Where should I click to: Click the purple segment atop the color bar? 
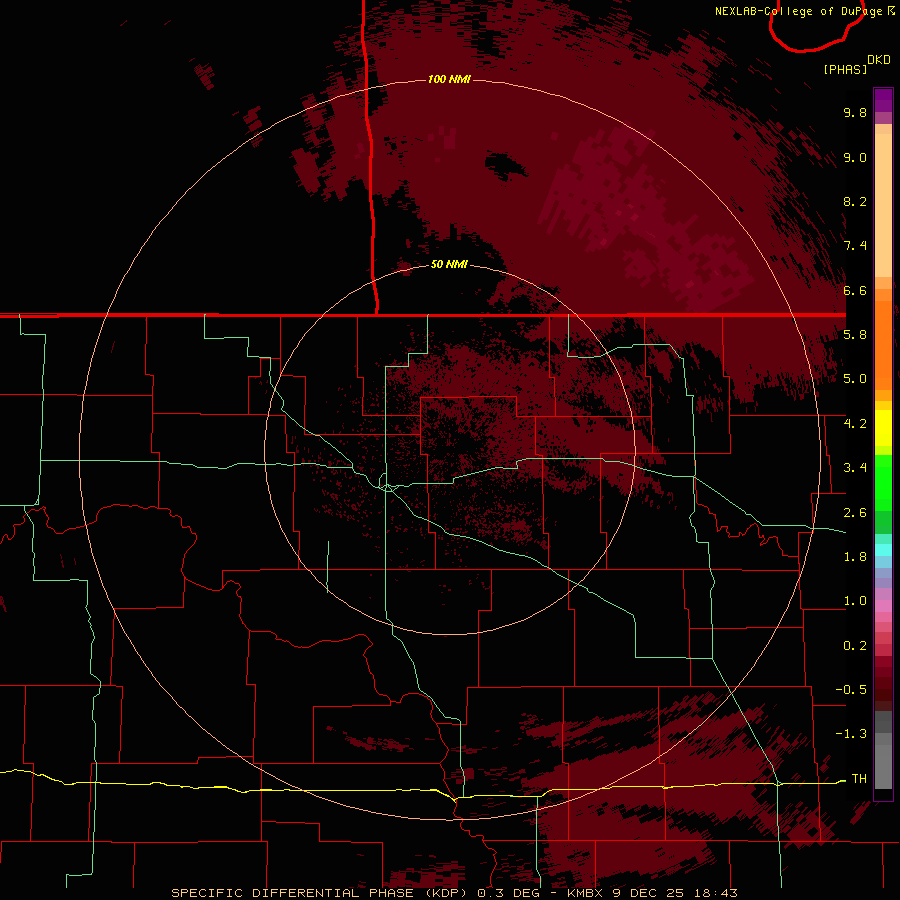pyautogui.click(x=883, y=100)
